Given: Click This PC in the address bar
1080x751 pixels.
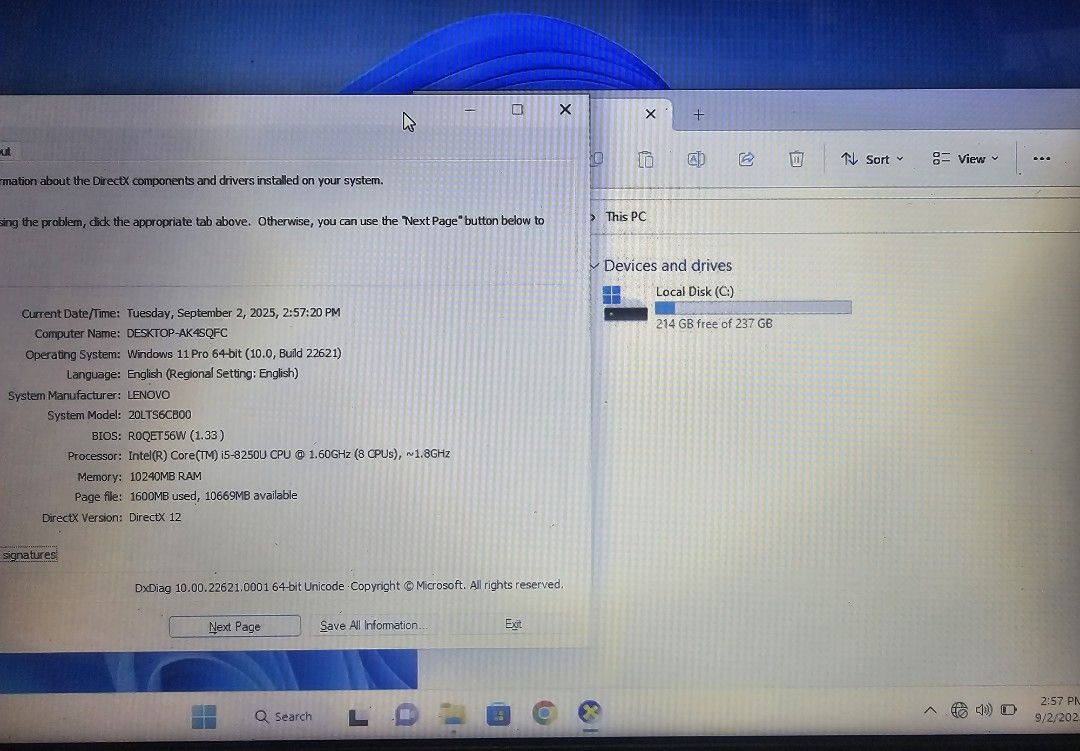Looking at the screenshot, I should coord(625,216).
